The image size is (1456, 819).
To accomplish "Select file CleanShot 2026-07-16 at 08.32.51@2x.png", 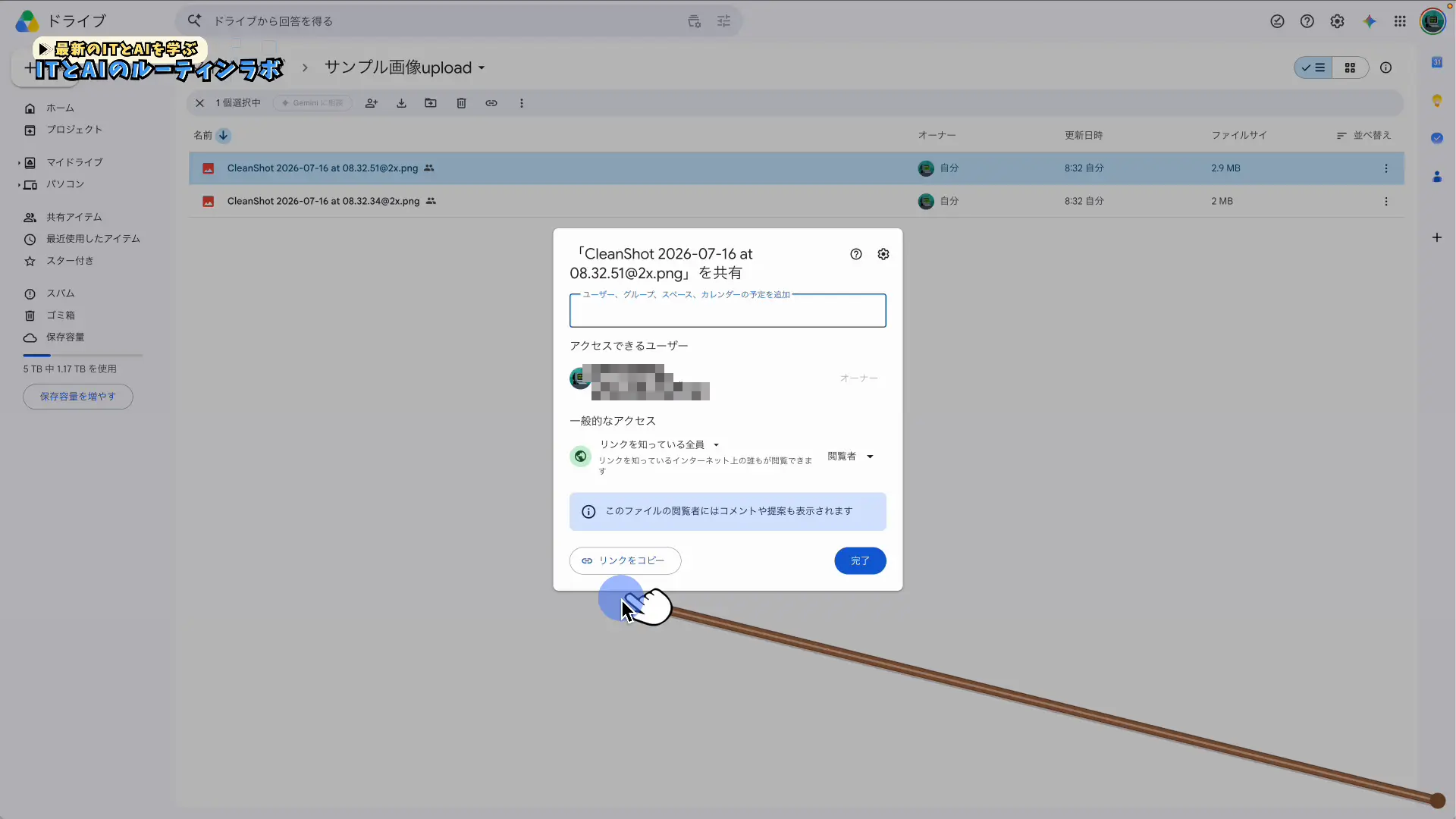I will click(x=796, y=168).
